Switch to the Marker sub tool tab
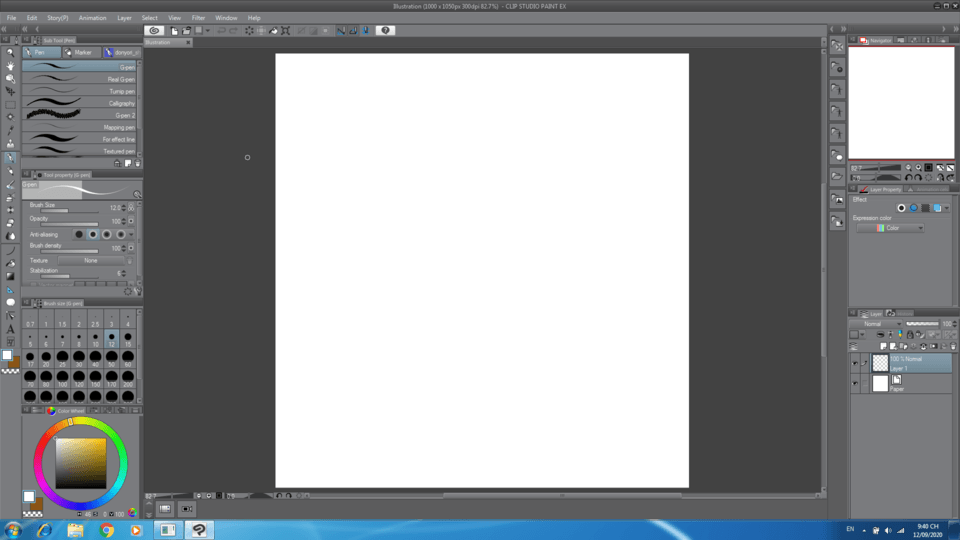The width and height of the screenshot is (960, 540). click(80, 53)
